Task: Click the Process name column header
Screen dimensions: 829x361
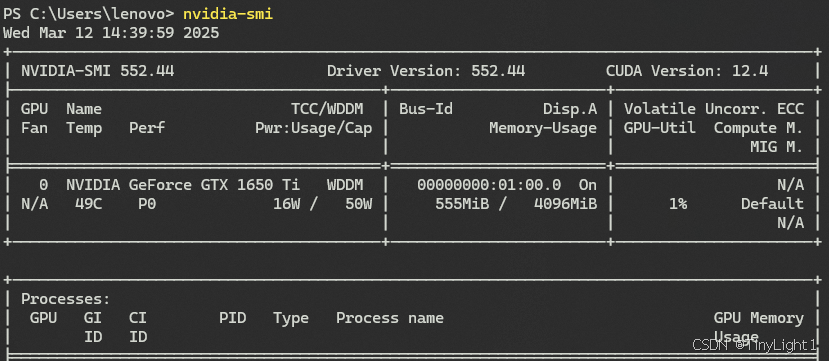Action: [390, 318]
